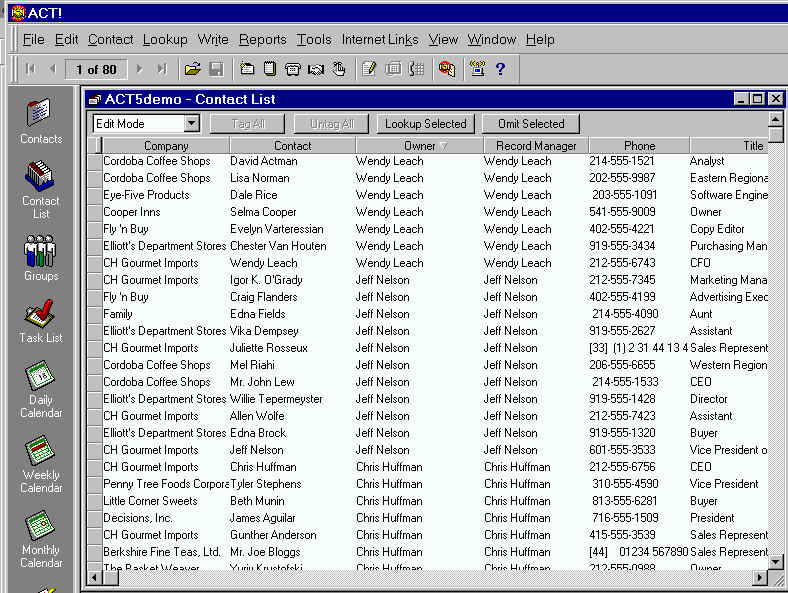Image resolution: width=788 pixels, height=593 pixels.
Task: Click the row selector beside Edna Fields
Action: point(94,315)
